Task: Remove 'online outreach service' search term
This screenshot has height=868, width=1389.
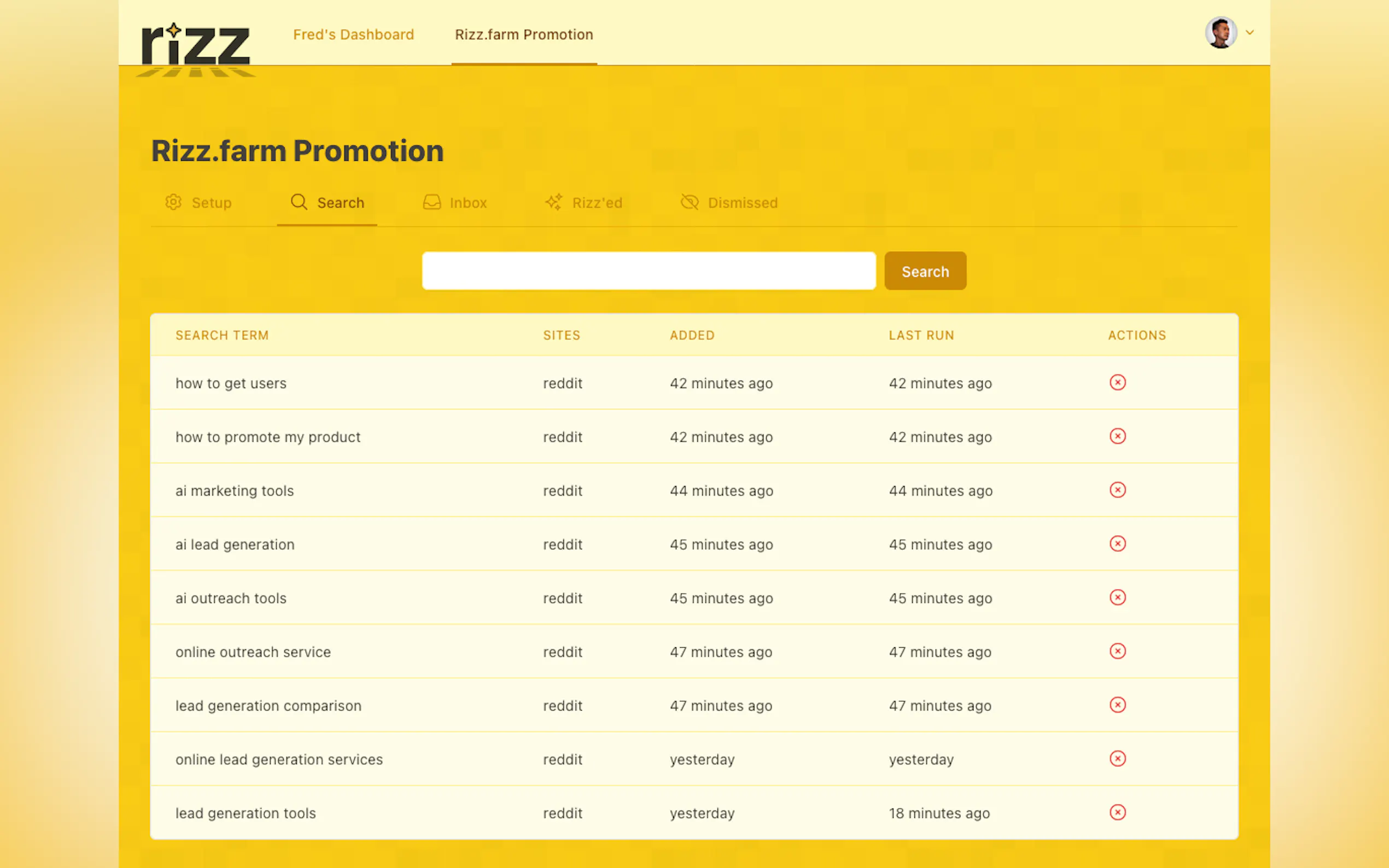Action: (x=1117, y=651)
